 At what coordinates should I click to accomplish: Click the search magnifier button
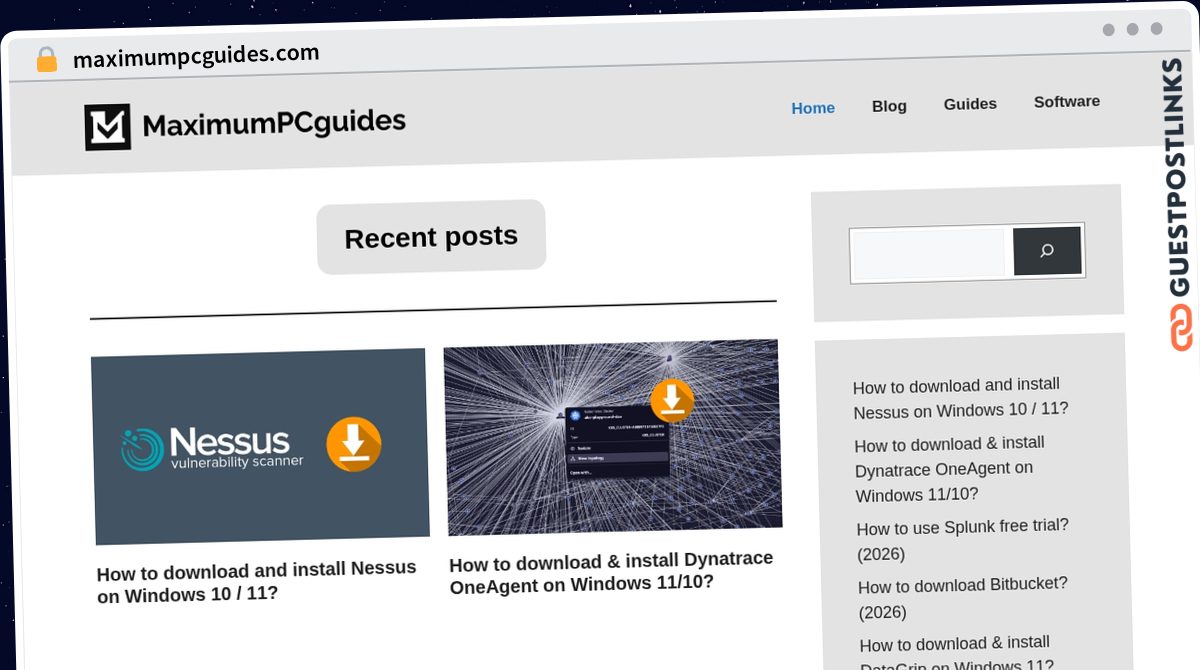1047,251
